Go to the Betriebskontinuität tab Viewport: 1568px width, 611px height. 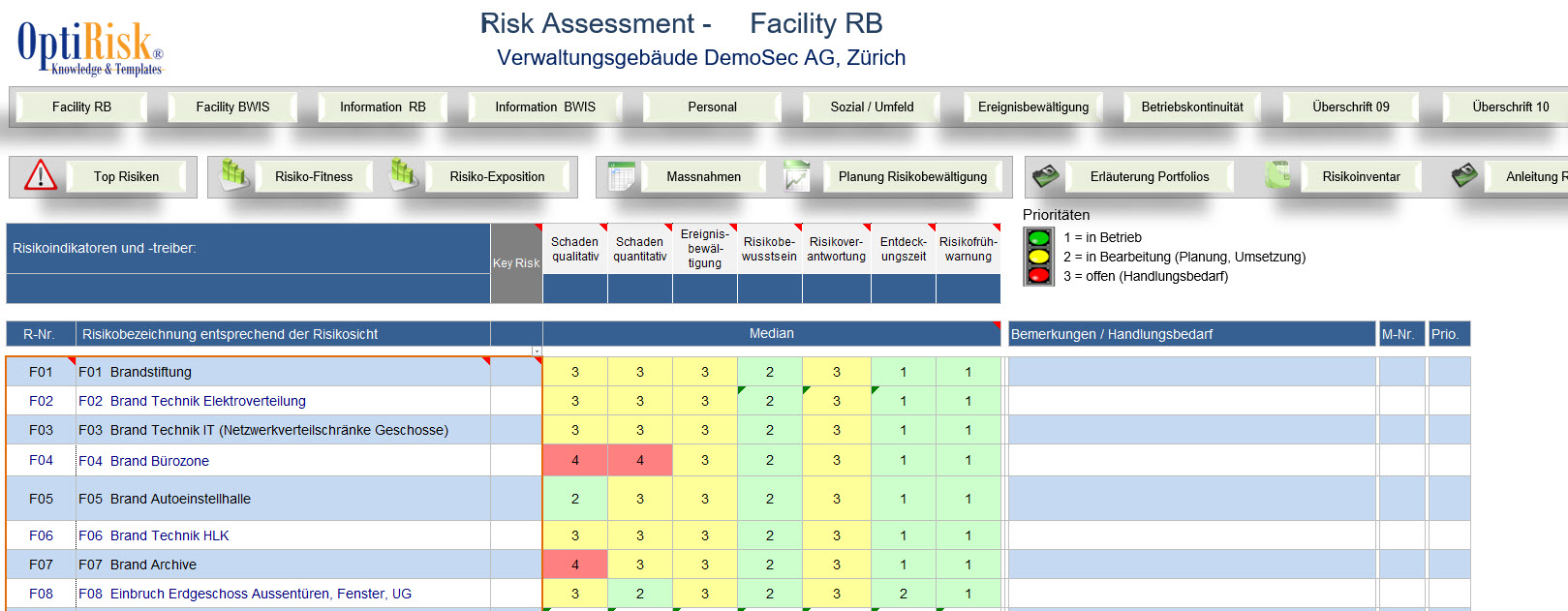1191,107
